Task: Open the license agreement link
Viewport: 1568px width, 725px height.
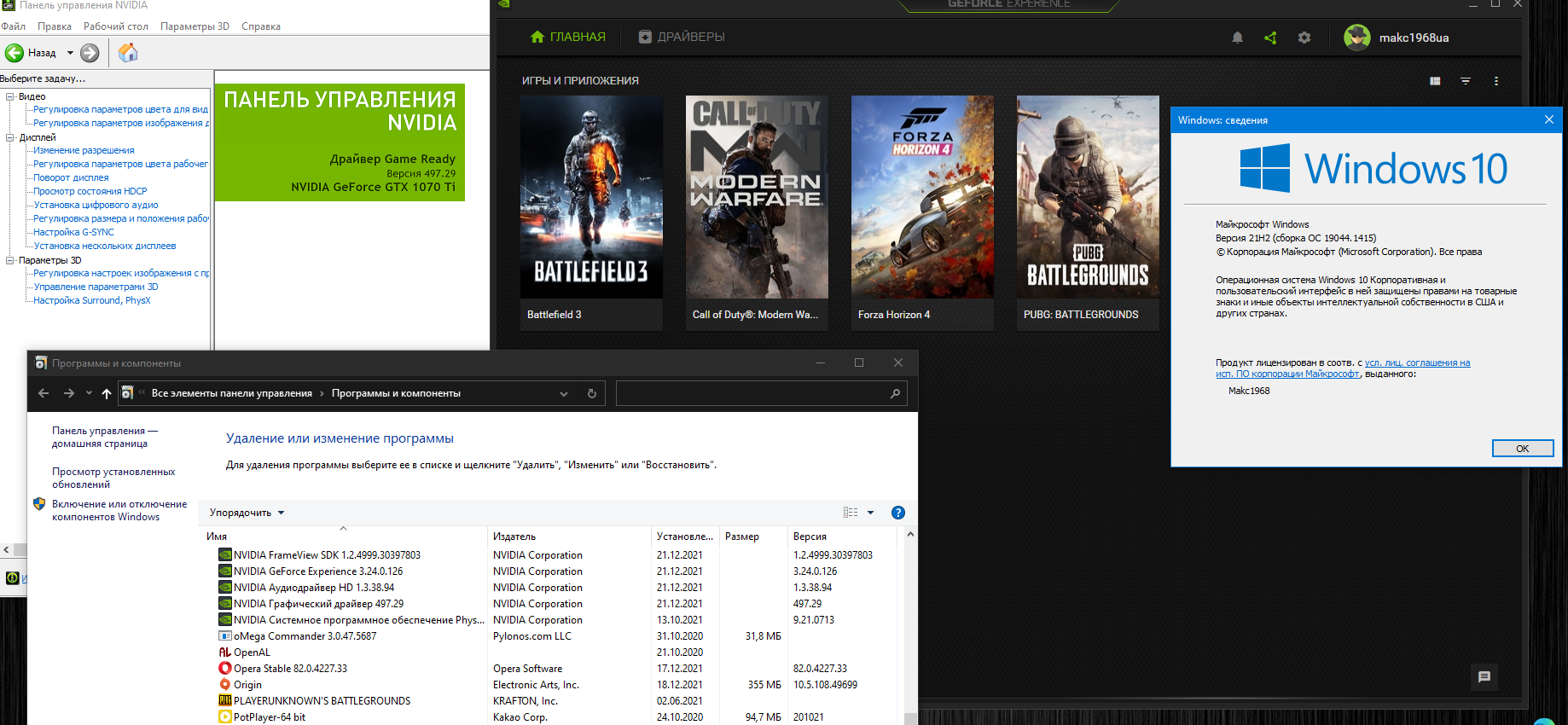Action: (1343, 368)
